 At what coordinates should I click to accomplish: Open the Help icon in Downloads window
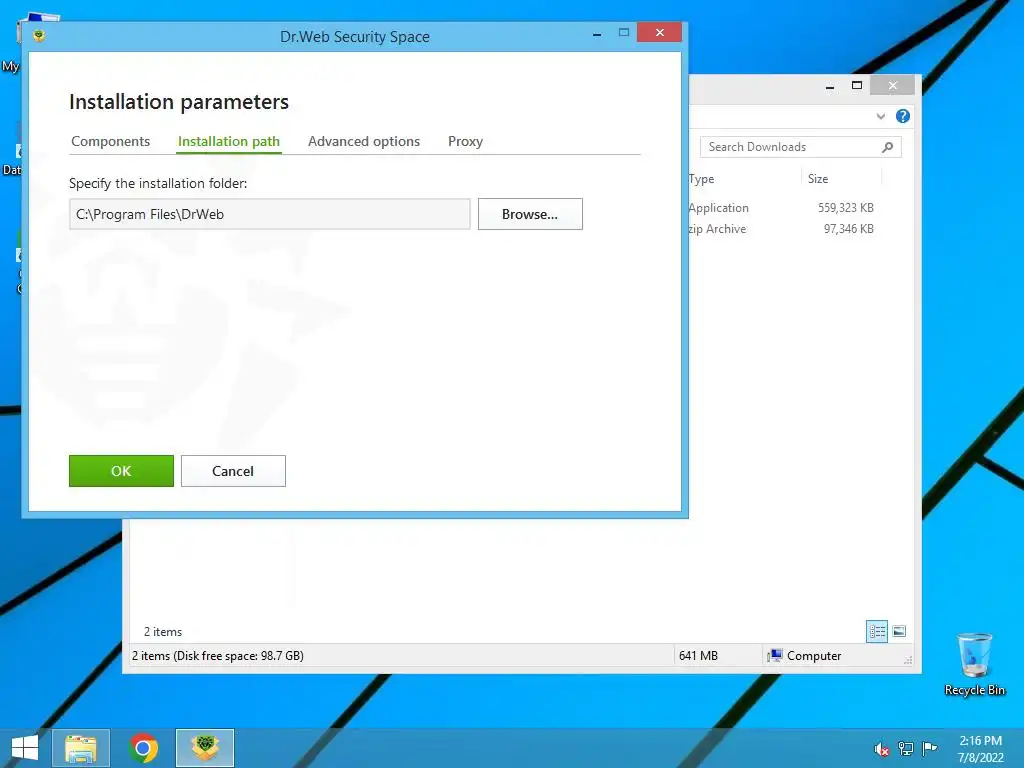[x=903, y=116]
